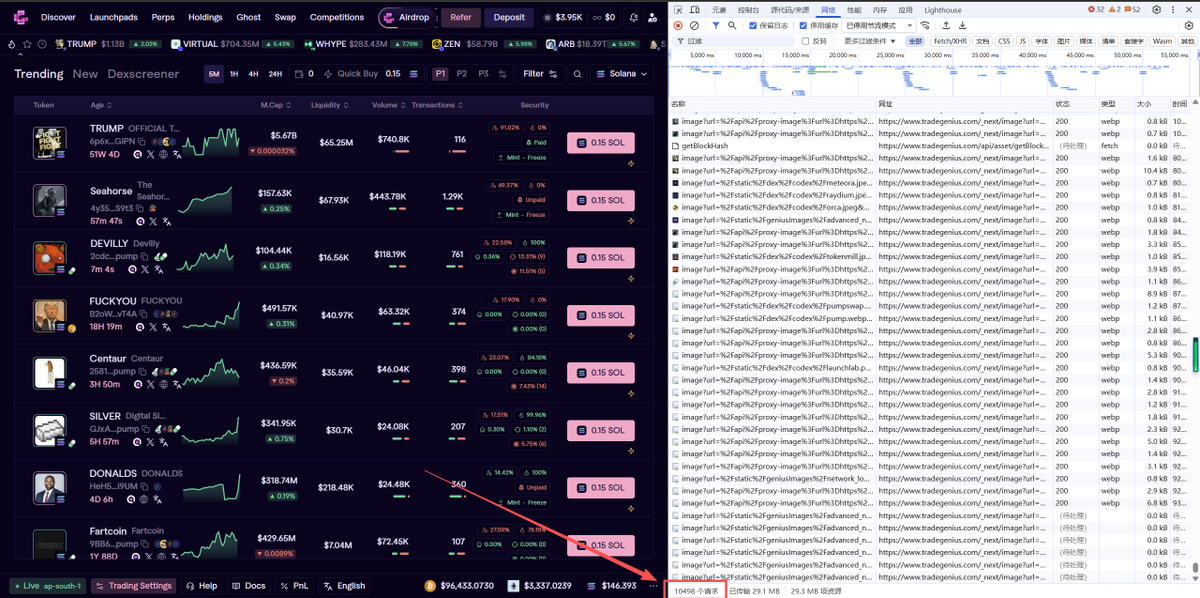Viewport: 1200px width, 598px height.
Task: Click the Airdrop button
Action: tap(407, 18)
